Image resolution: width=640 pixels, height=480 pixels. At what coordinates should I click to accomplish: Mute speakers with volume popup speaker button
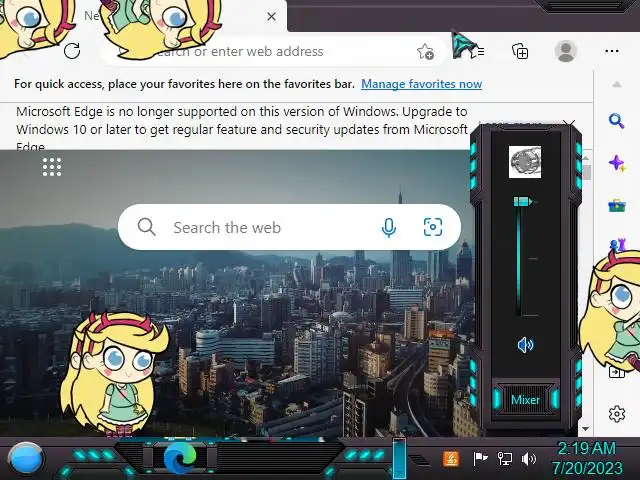pos(525,345)
